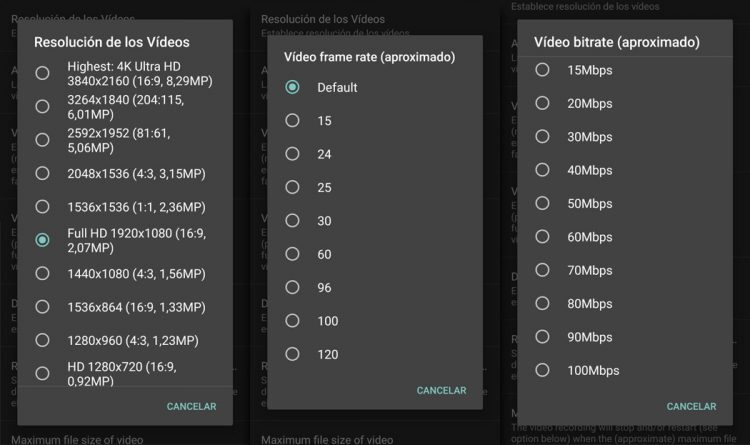Viewport: 750px width, 445px height.
Task: Select 60 frame rate option
Action: (x=292, y=254)
